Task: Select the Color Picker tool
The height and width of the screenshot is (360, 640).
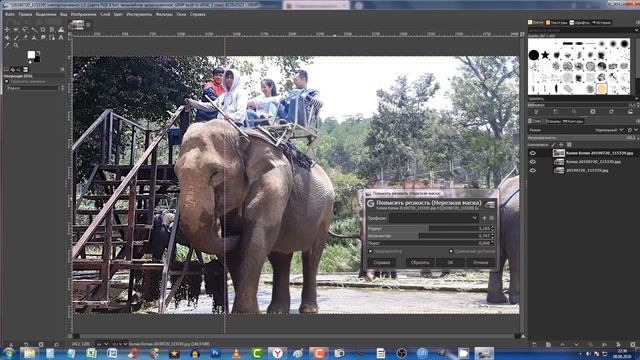Action: pyautogui.click(x=7, y=45)
